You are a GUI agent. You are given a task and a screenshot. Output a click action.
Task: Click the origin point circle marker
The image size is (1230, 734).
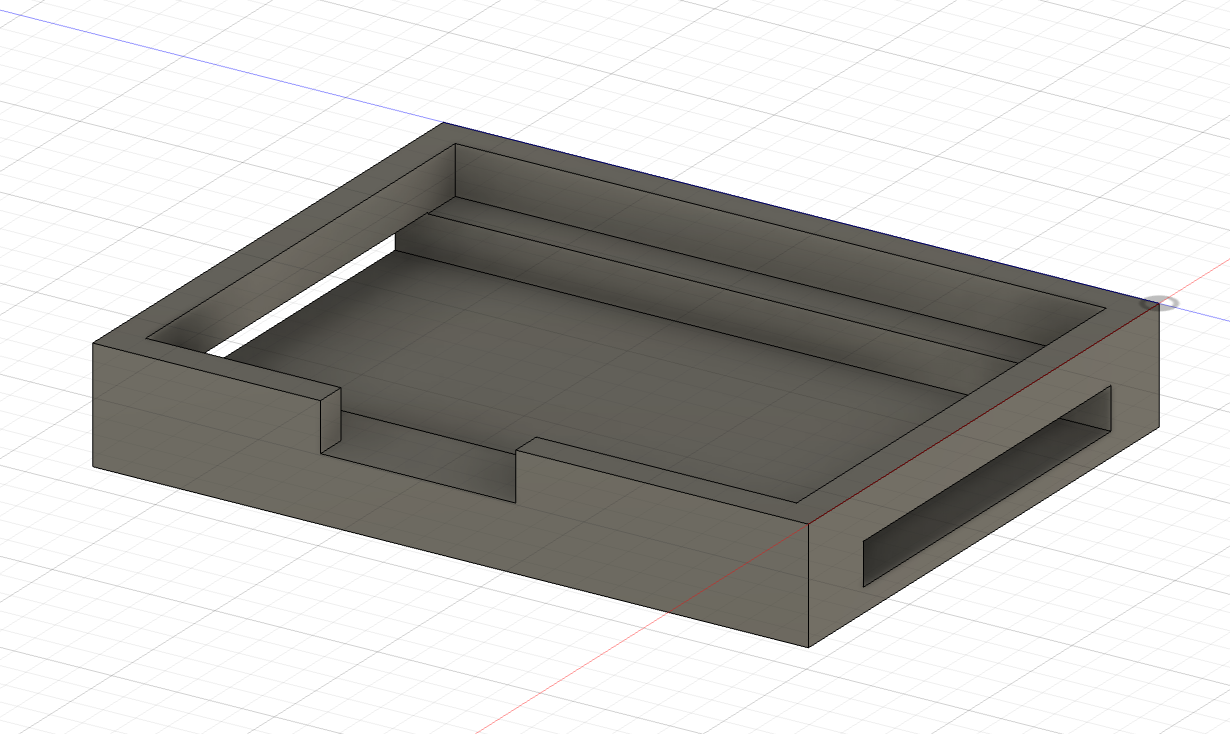pos(1159,302)
